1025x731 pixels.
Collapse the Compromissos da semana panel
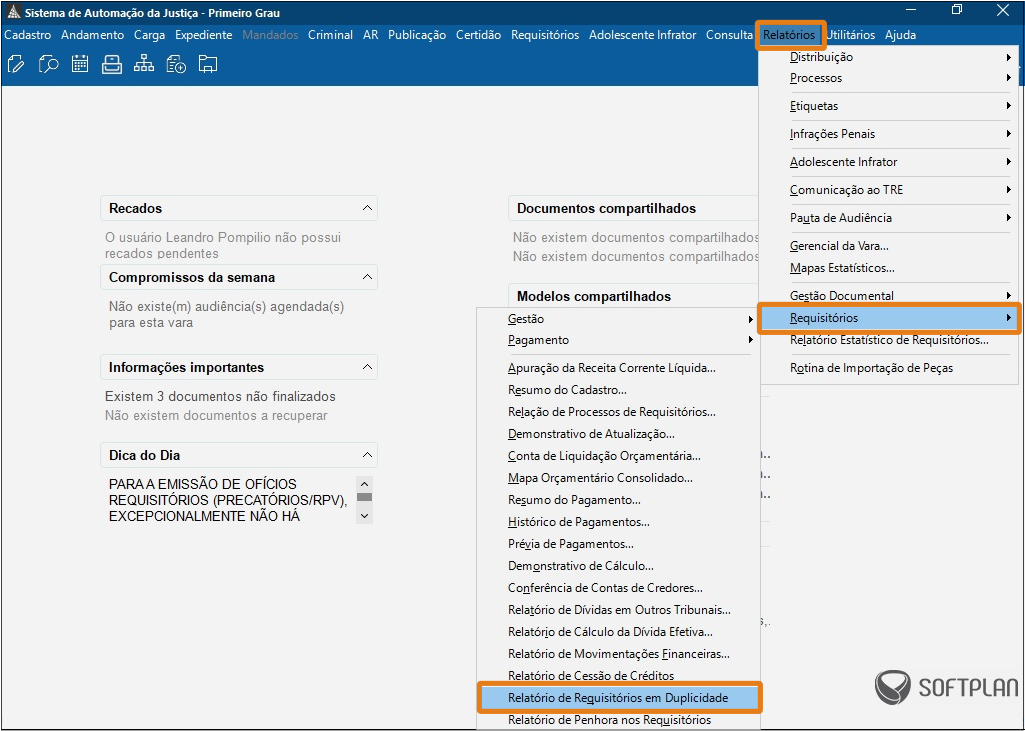pos(367,277)
